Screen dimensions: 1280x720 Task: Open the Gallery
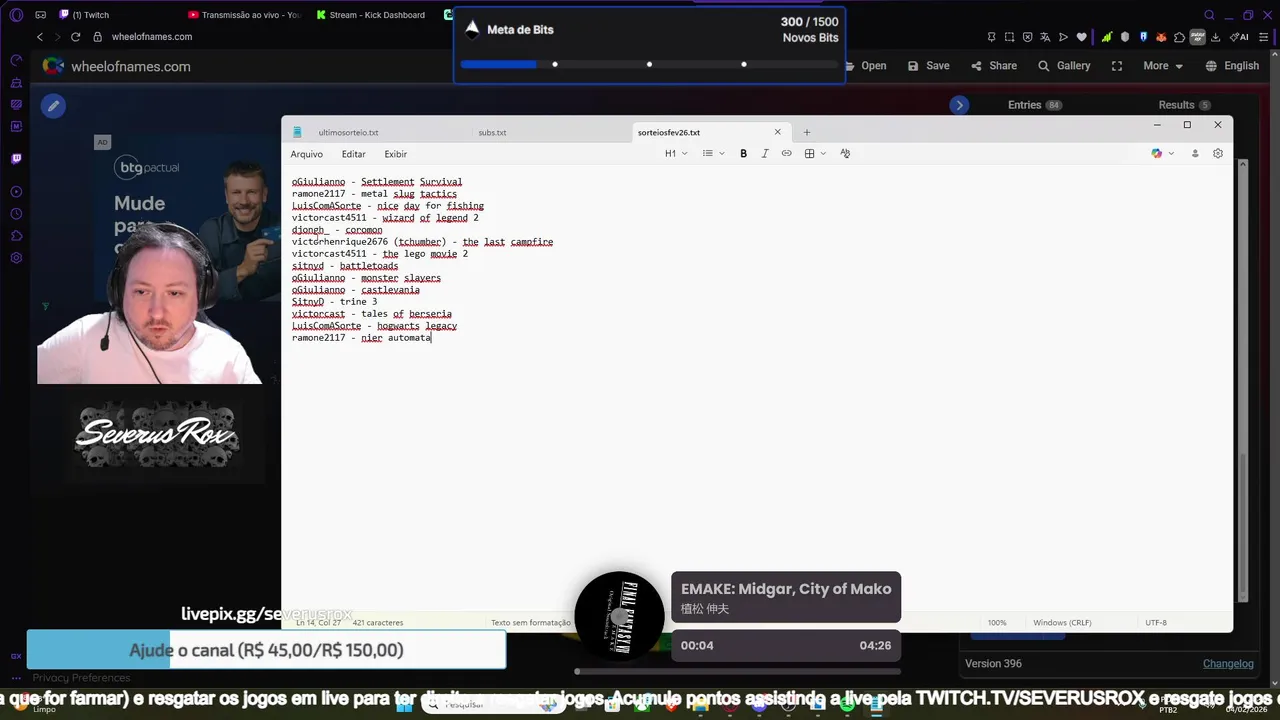point(1064,66)
